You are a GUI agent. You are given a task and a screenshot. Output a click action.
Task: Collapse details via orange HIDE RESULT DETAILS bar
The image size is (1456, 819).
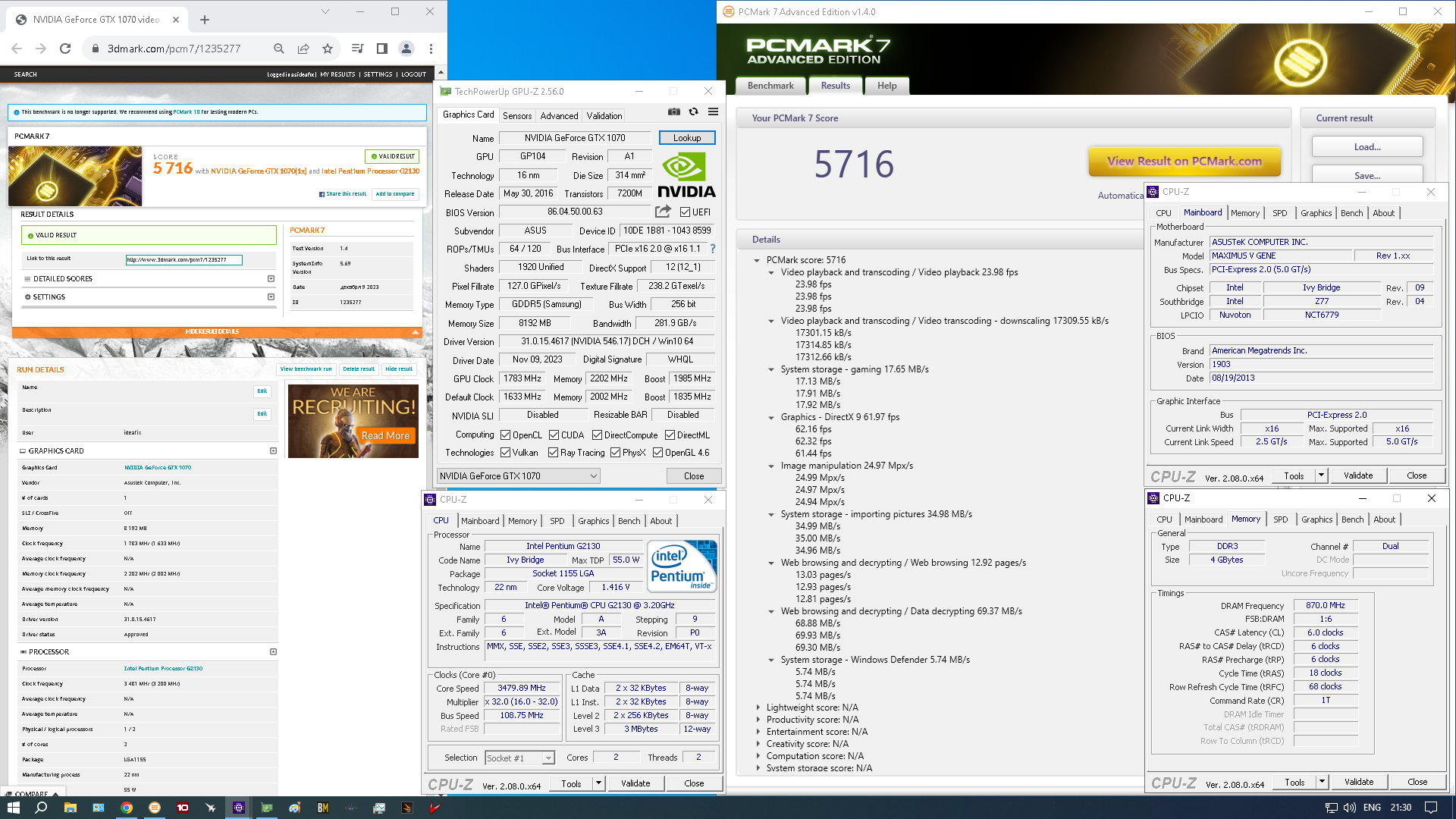[217, 331]
